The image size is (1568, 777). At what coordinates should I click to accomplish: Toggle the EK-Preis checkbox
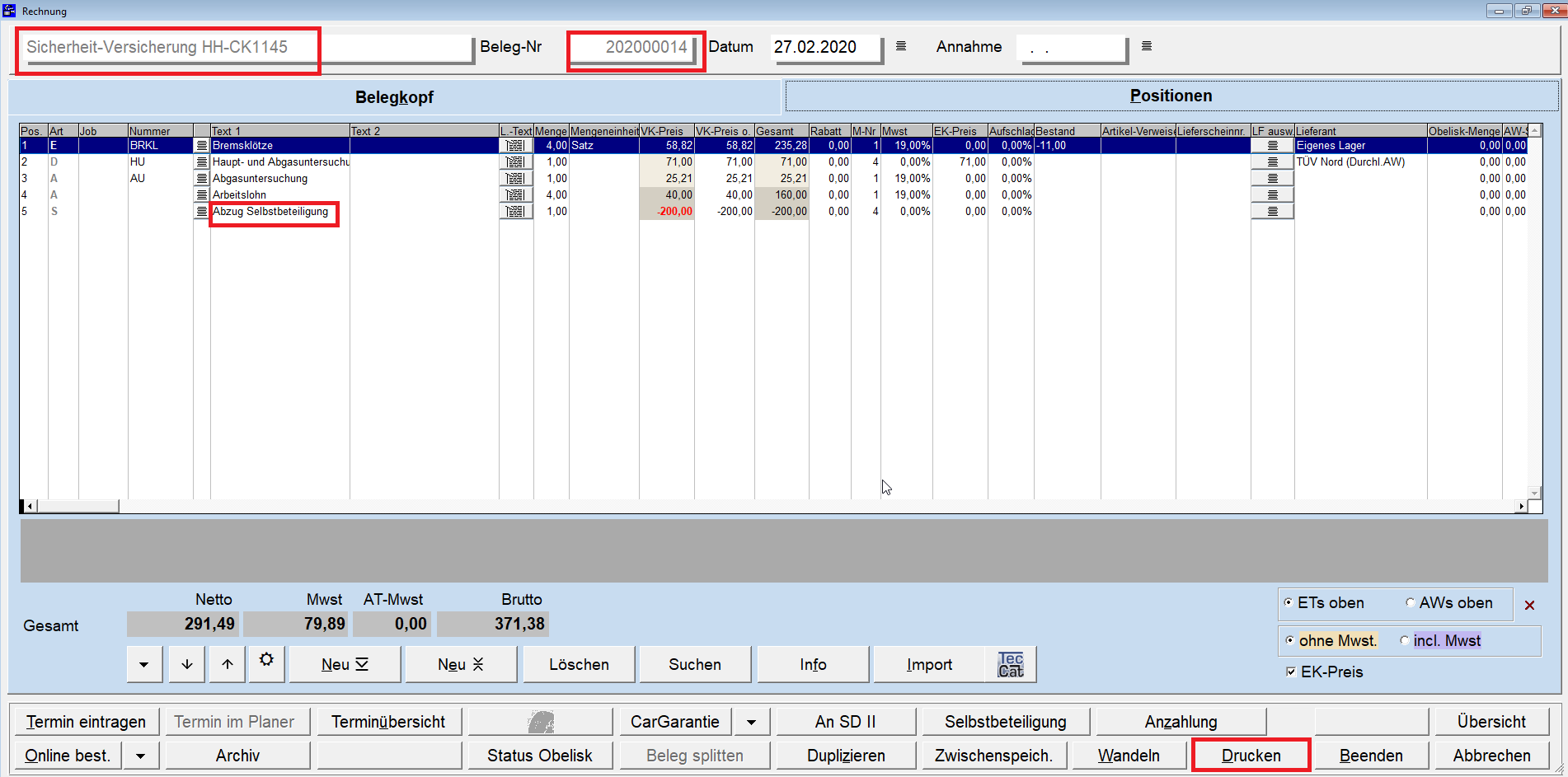click(1291, 672)
